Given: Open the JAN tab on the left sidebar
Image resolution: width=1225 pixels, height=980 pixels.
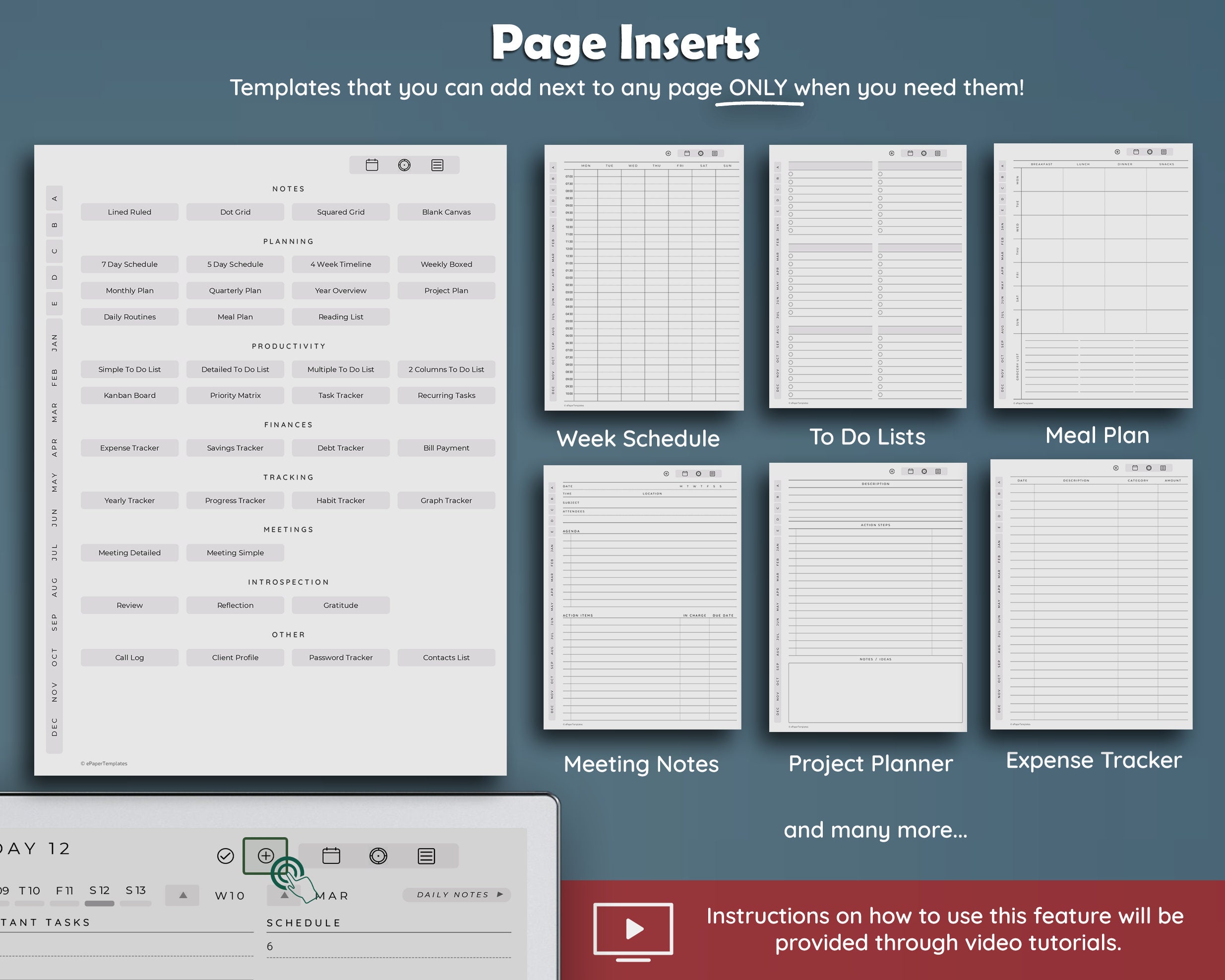Looking at the screenshot, I should (x=55, y=343).
